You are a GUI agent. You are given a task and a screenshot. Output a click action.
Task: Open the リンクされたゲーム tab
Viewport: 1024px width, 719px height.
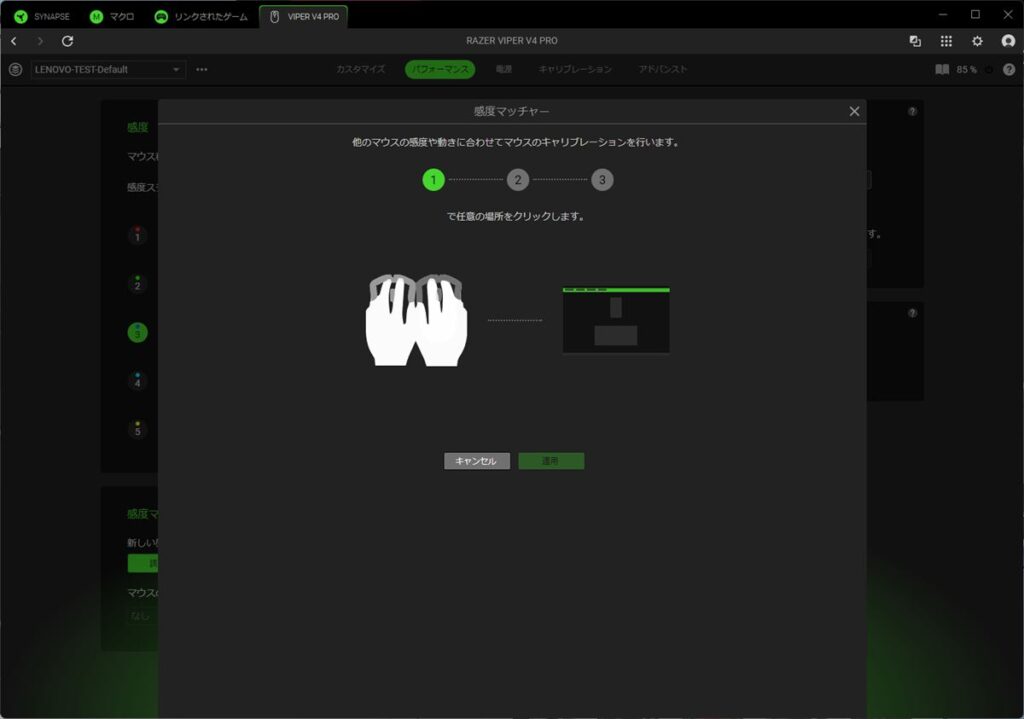pyautogui.click(x=200, y=17)
